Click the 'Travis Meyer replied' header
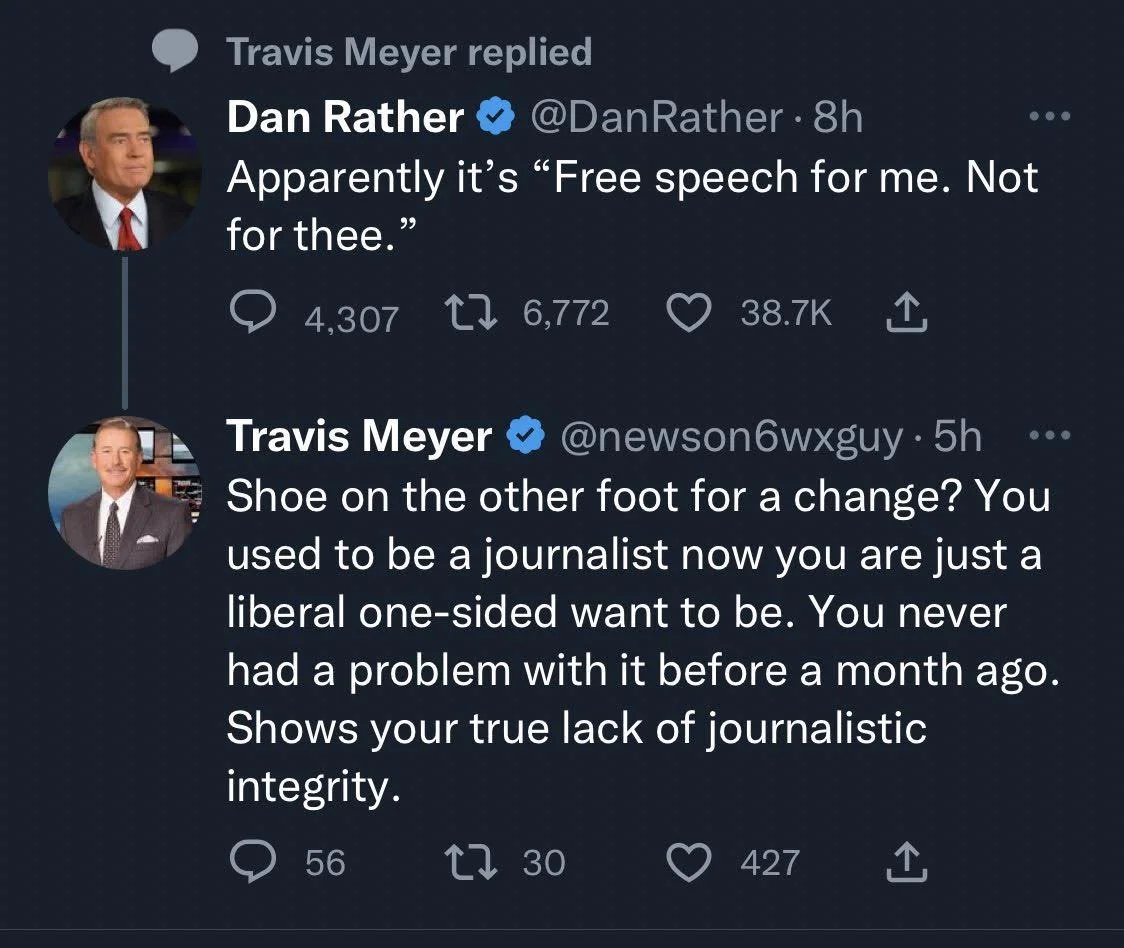The image size is (1124, 948). pyautogui.click(x=409, y=52)
